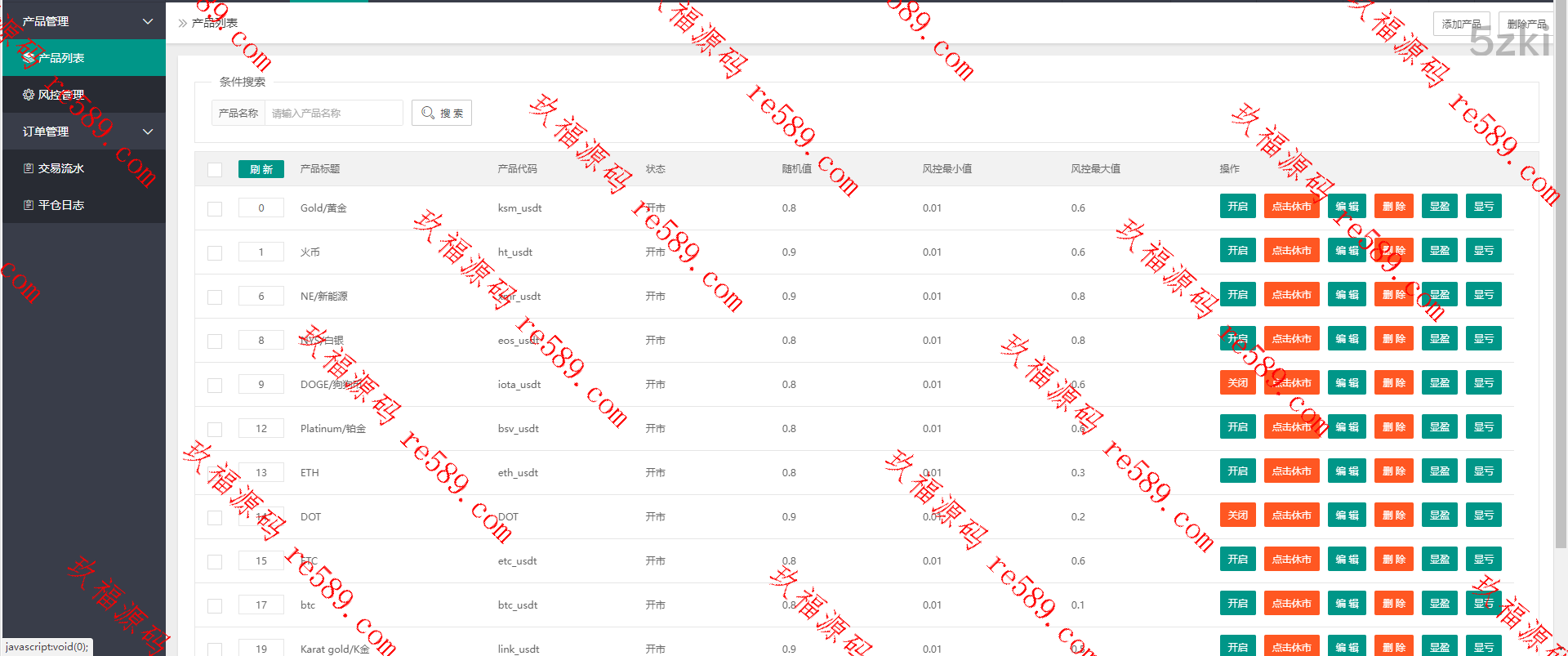The width and height of the screenshot is (1568, 656).
Task: Check the checkbox for the Gold/黄金 row
Action: tap(215, 209)
